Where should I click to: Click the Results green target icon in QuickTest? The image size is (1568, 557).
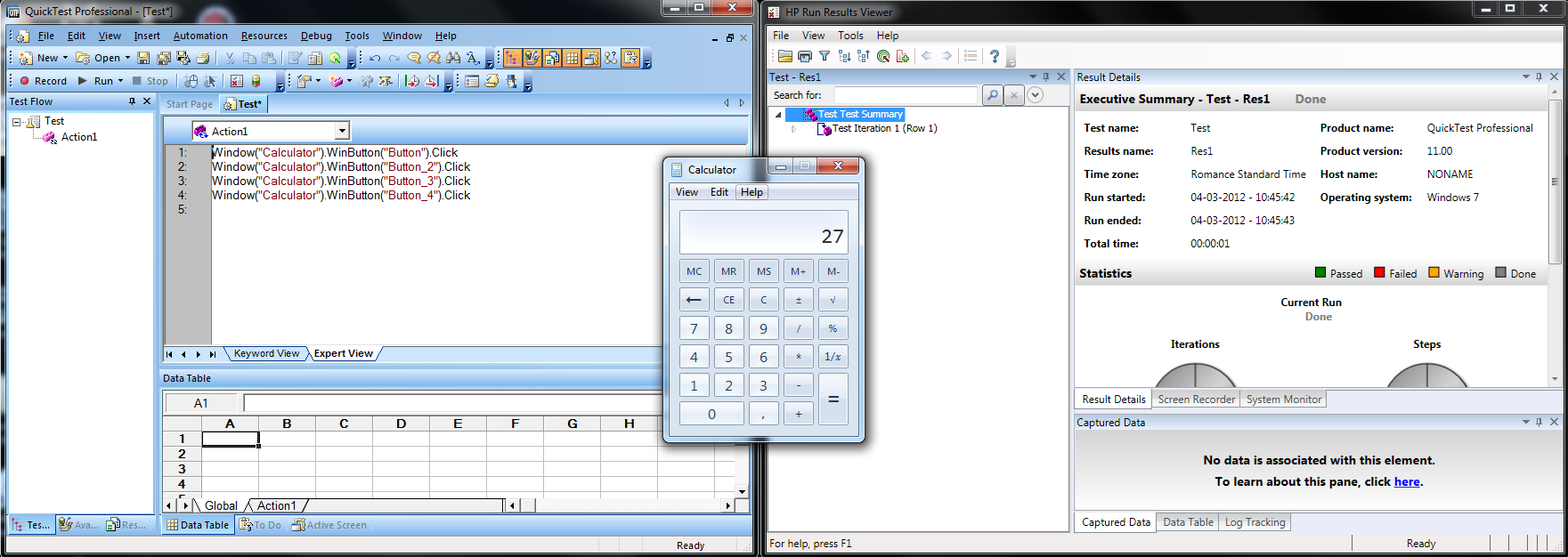[x=335, y=58]
